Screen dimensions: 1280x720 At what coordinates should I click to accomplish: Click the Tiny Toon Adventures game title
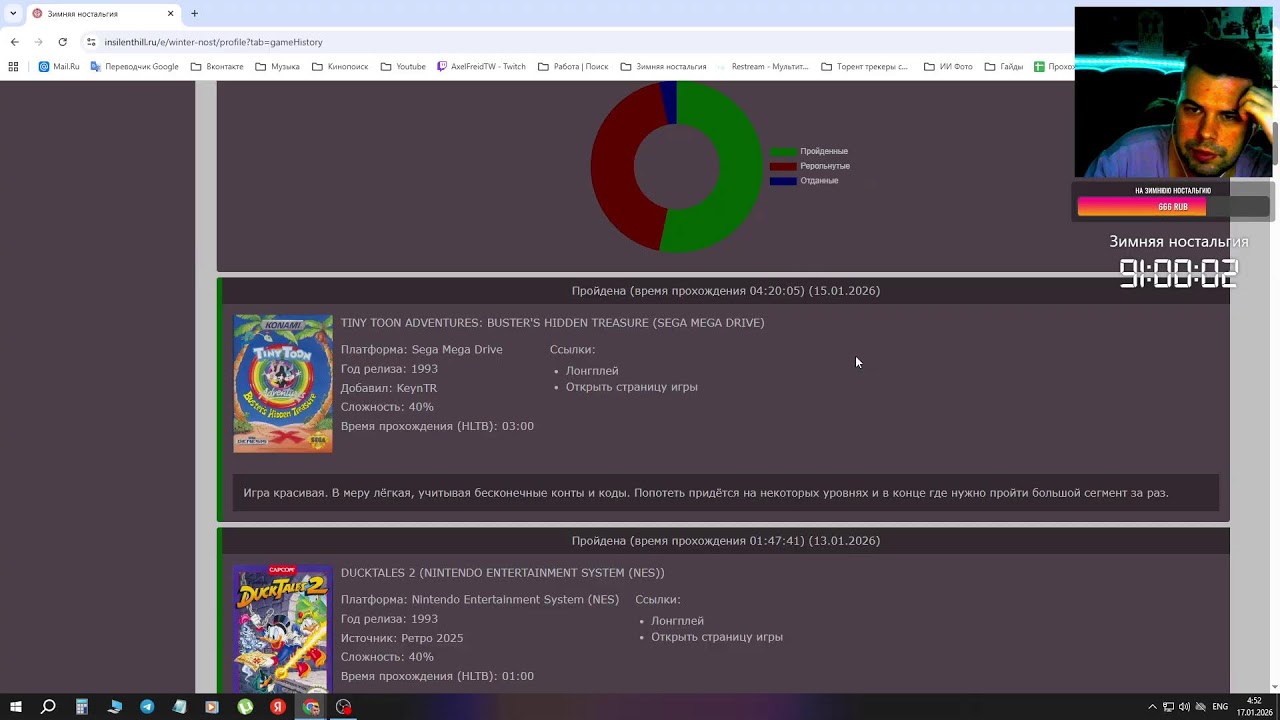point(552,323)
